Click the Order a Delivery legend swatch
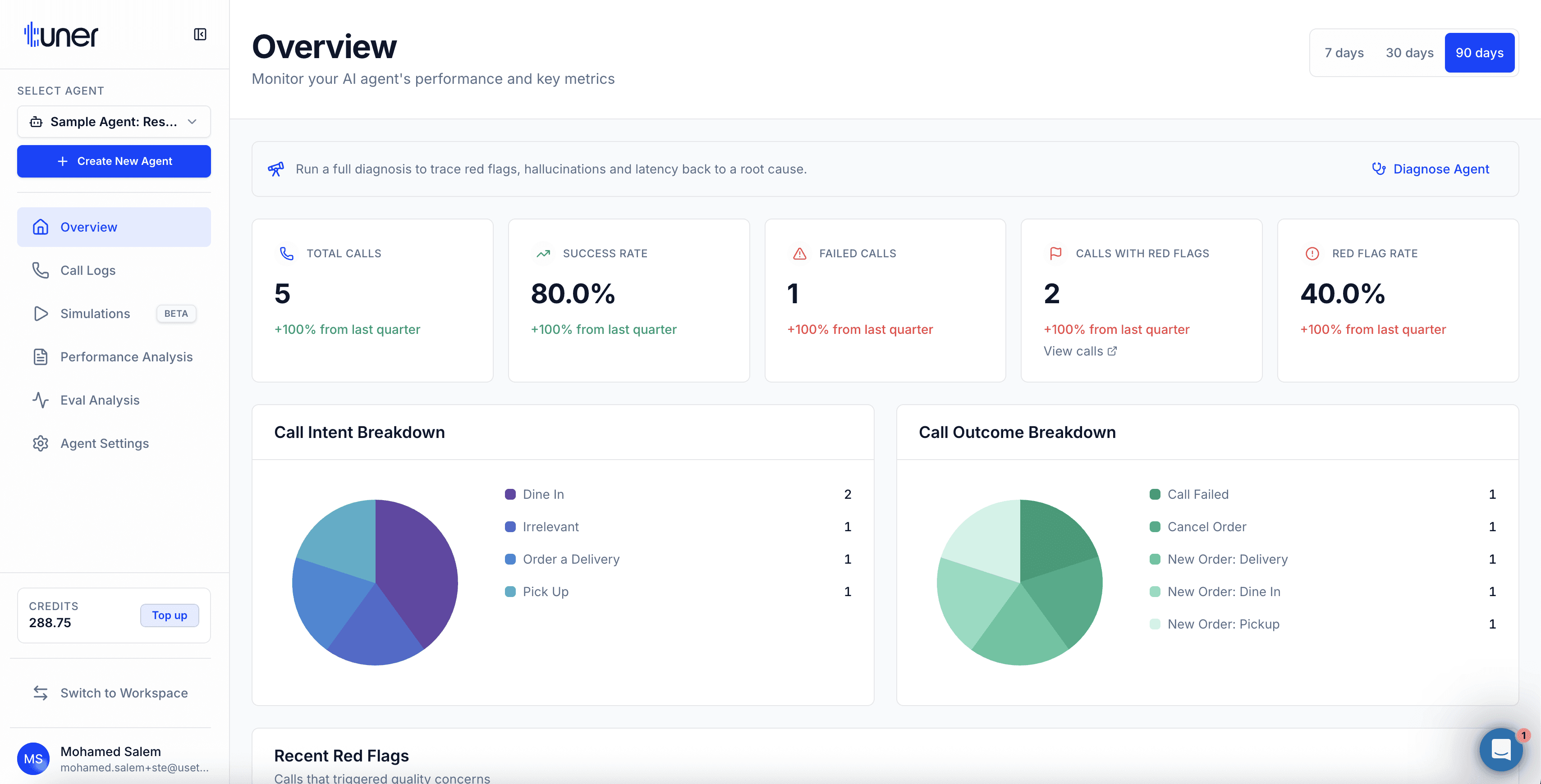Image resolution: width=1541 pixels, height=784 pixels. point(510,559)
